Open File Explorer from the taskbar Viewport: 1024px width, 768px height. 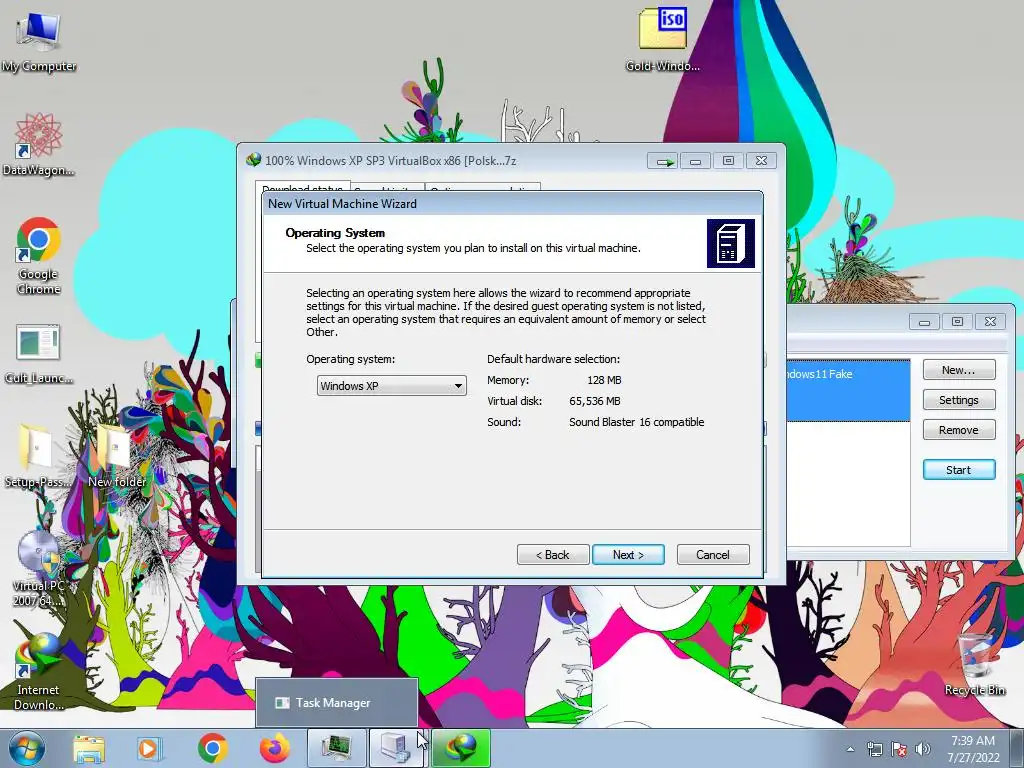pyautogui.click(x=89, y=748)
